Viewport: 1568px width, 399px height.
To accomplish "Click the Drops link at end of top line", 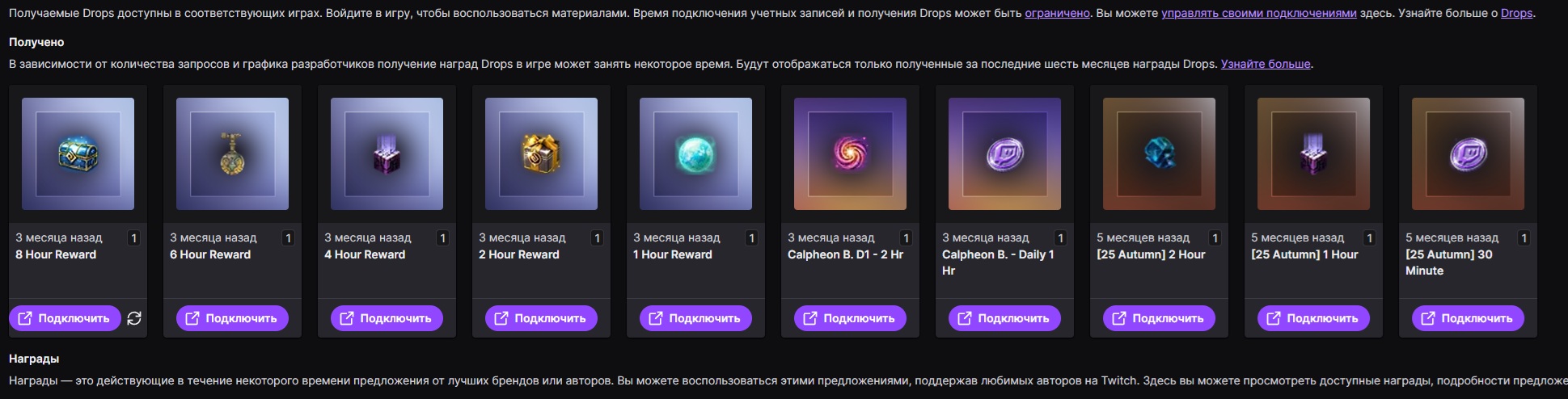I will pos(1516,13).
